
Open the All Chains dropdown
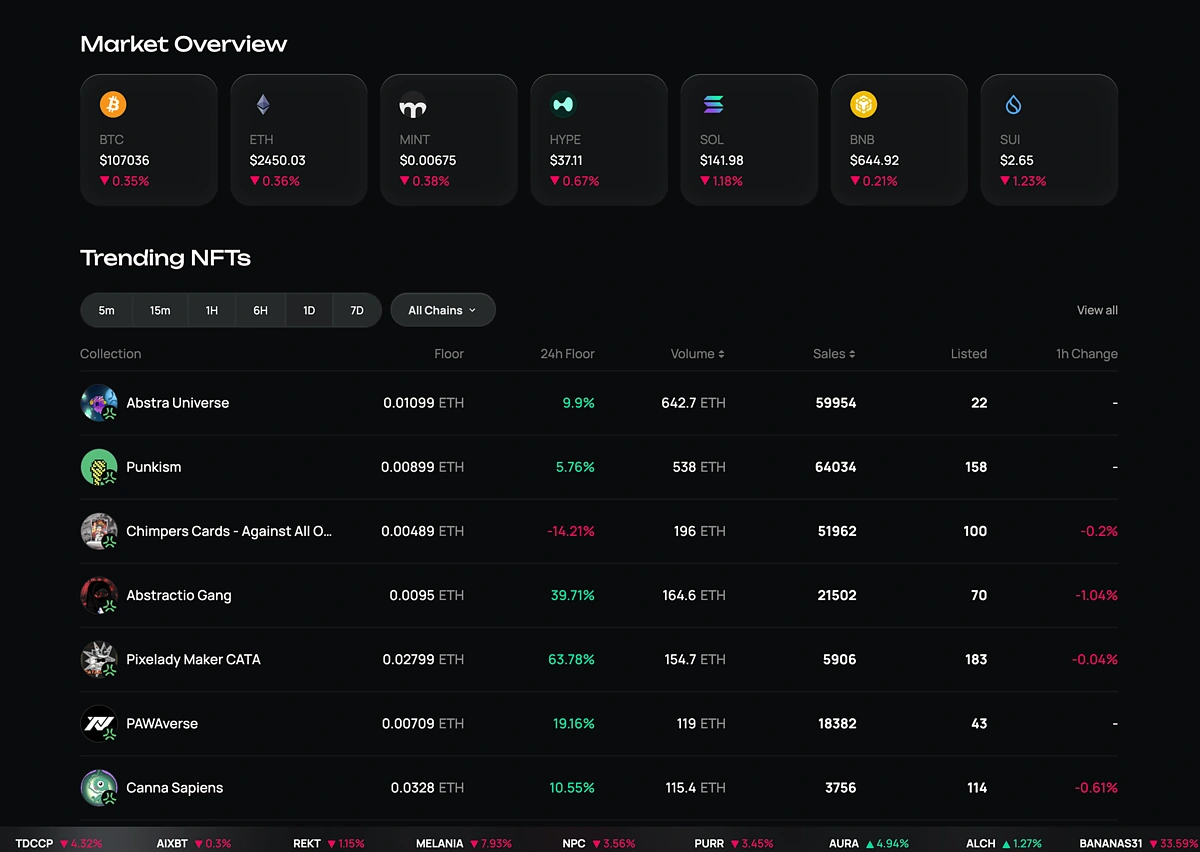(443, 310)
